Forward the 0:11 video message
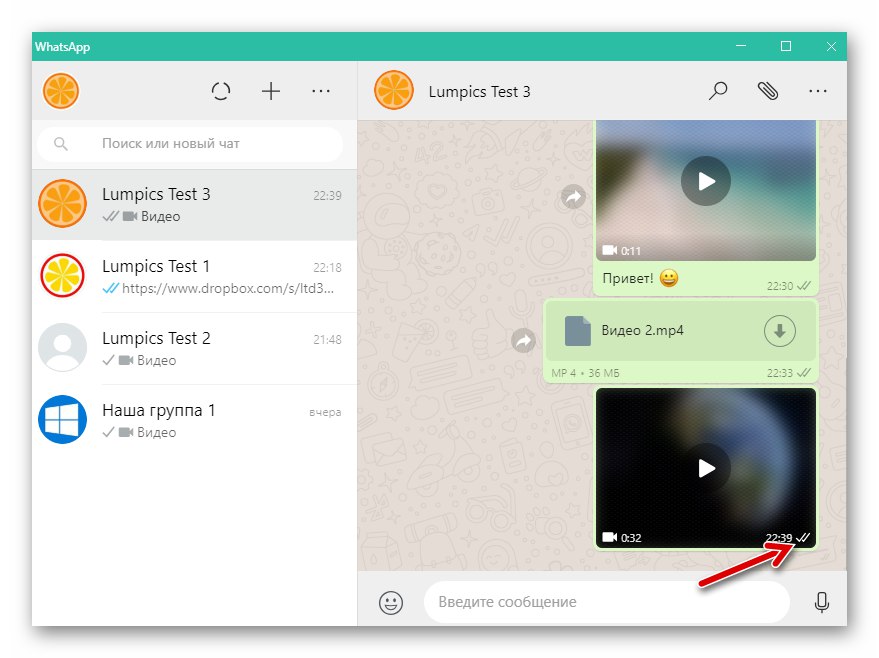Viewport: 879px width, 658px height. [x=573, y=197]
